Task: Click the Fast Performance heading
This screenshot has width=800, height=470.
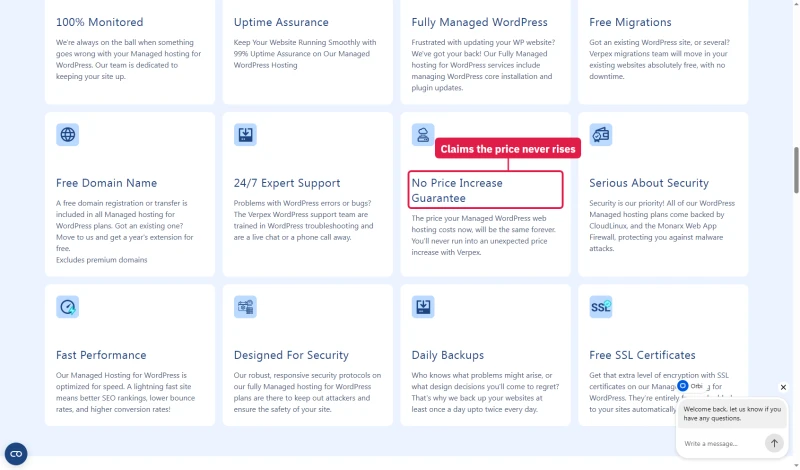Action: pyautogui.click(x=101, y=355)
